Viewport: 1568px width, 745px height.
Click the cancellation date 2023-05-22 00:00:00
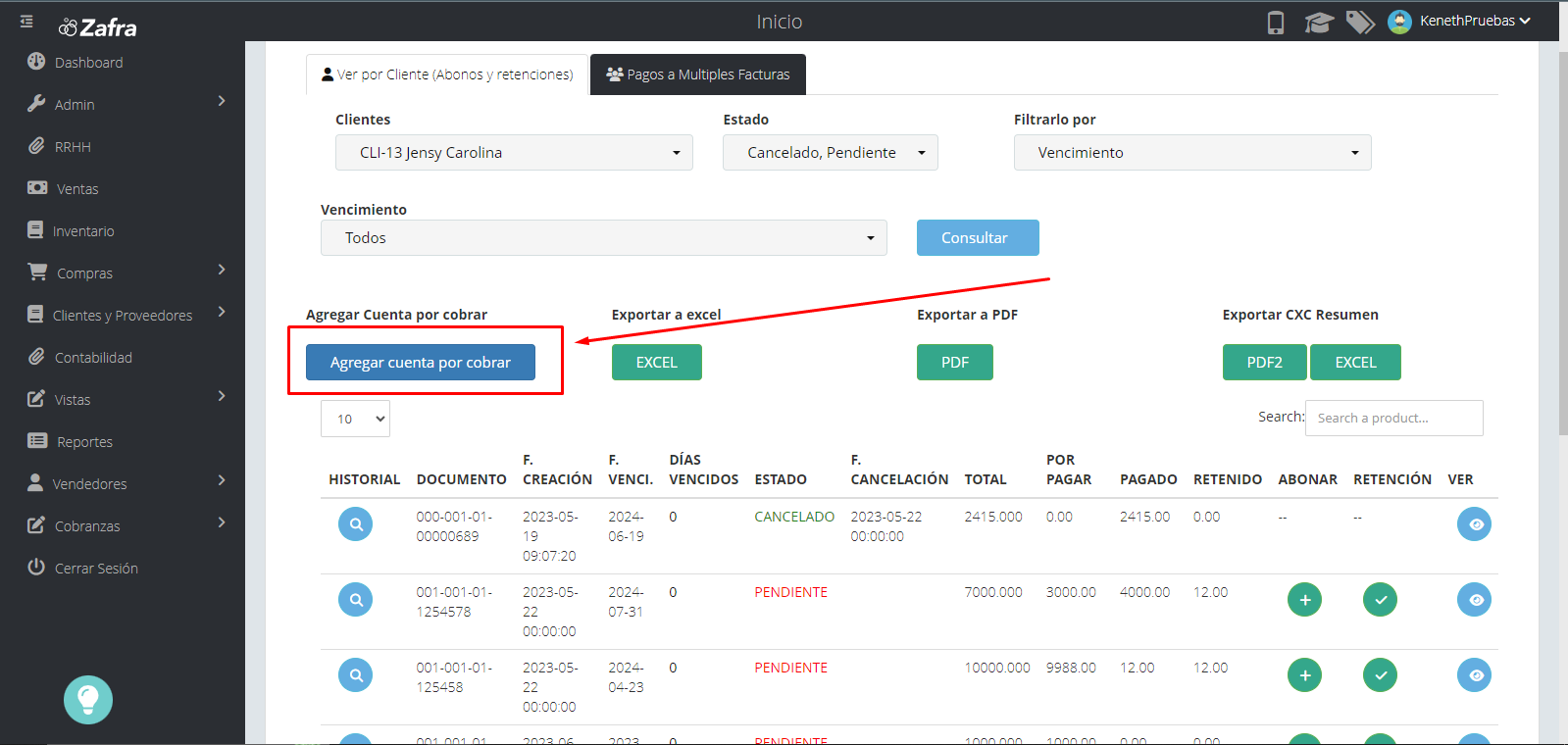tap(886, 526)
